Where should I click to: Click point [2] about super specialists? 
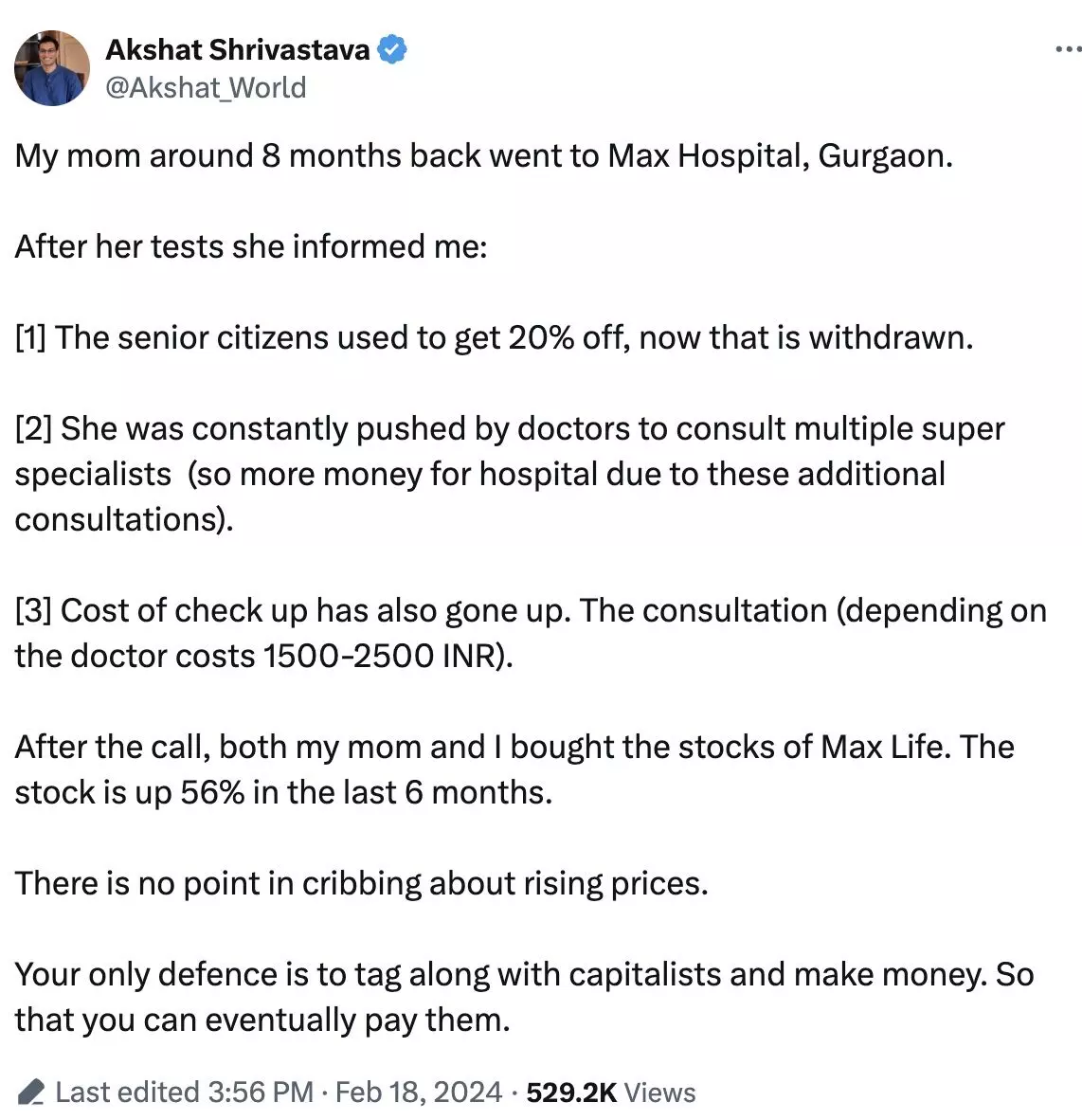pos(509,474)
